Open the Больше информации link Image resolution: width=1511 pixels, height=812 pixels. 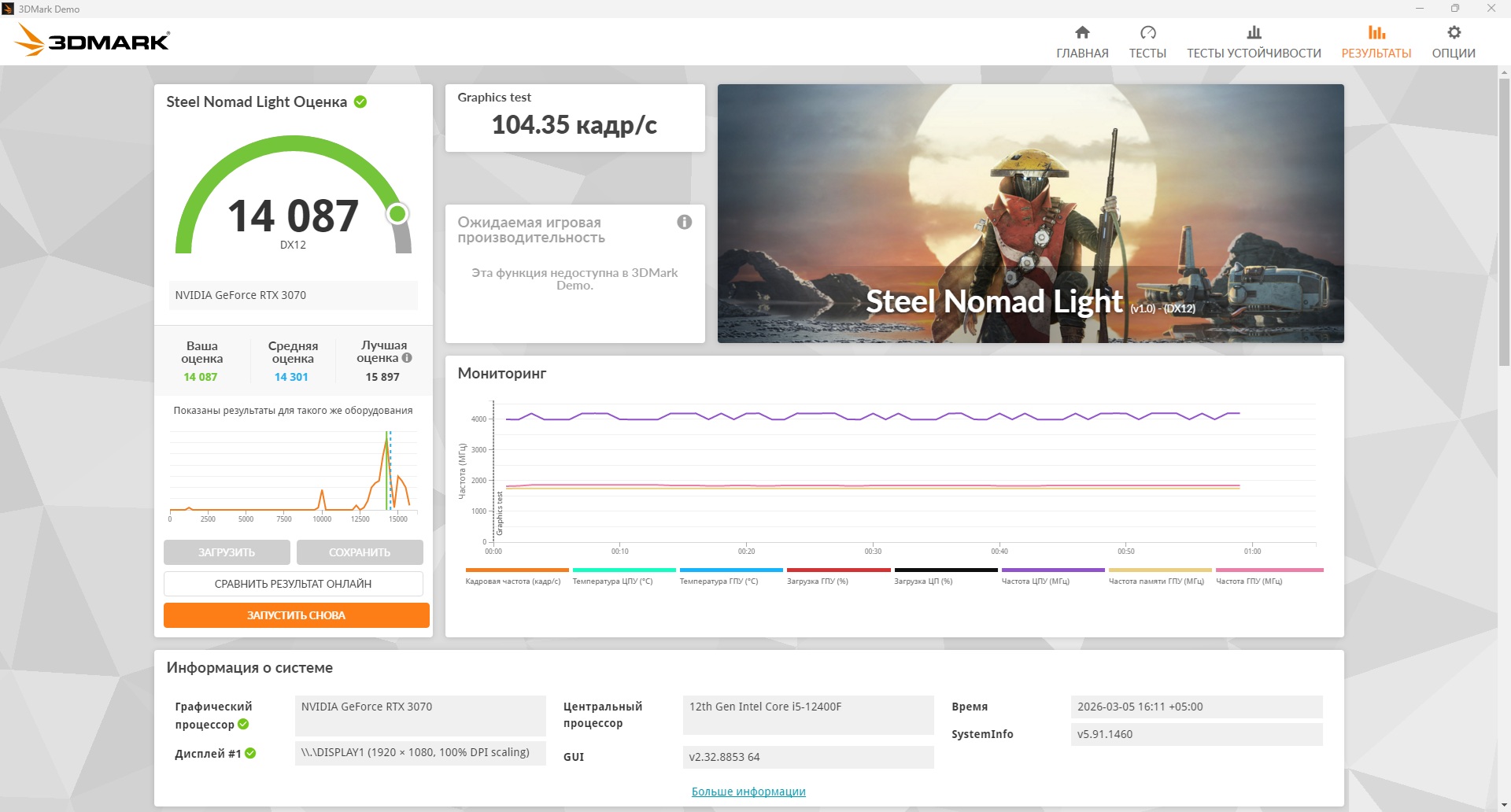[748, 792]
